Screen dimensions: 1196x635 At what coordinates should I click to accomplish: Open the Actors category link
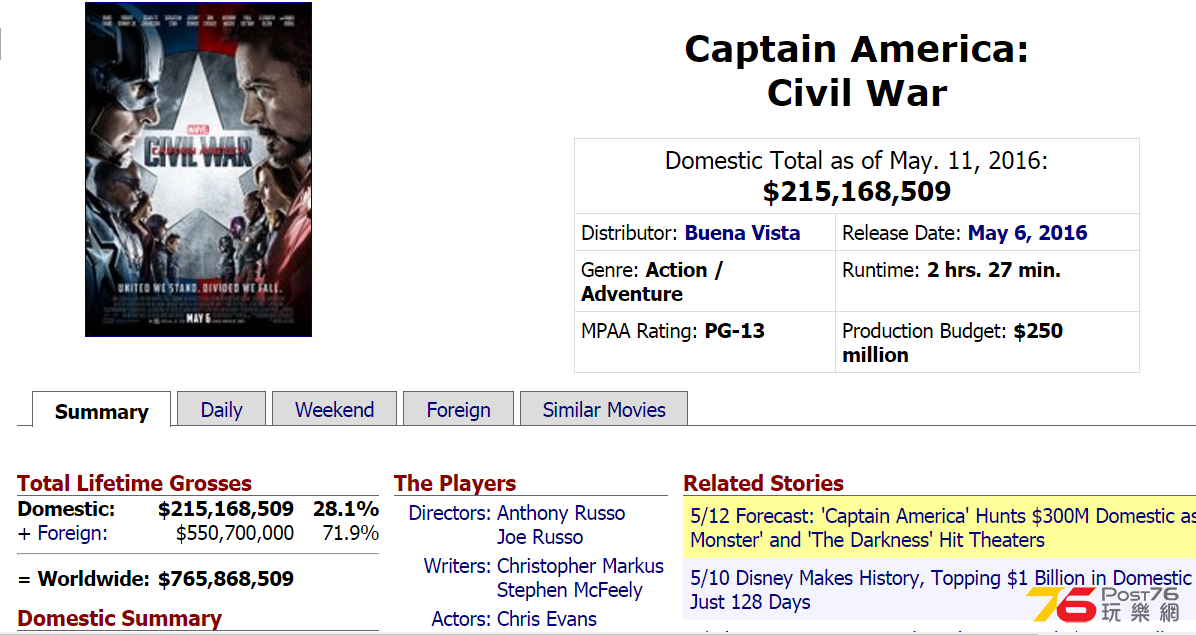click(461, 619)
